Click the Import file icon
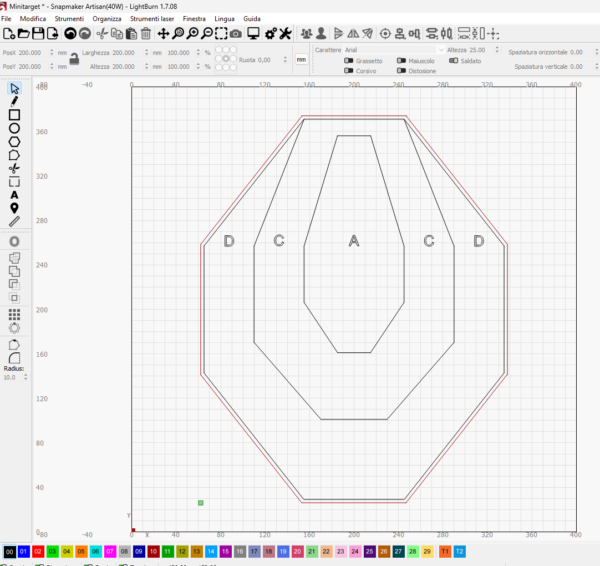The image size is (600, 566). click(x=52, y=34)
